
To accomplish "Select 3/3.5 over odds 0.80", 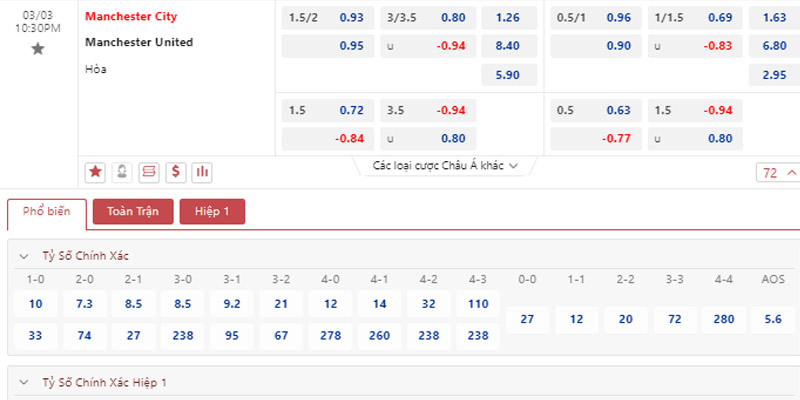I will tap(428, 18).
